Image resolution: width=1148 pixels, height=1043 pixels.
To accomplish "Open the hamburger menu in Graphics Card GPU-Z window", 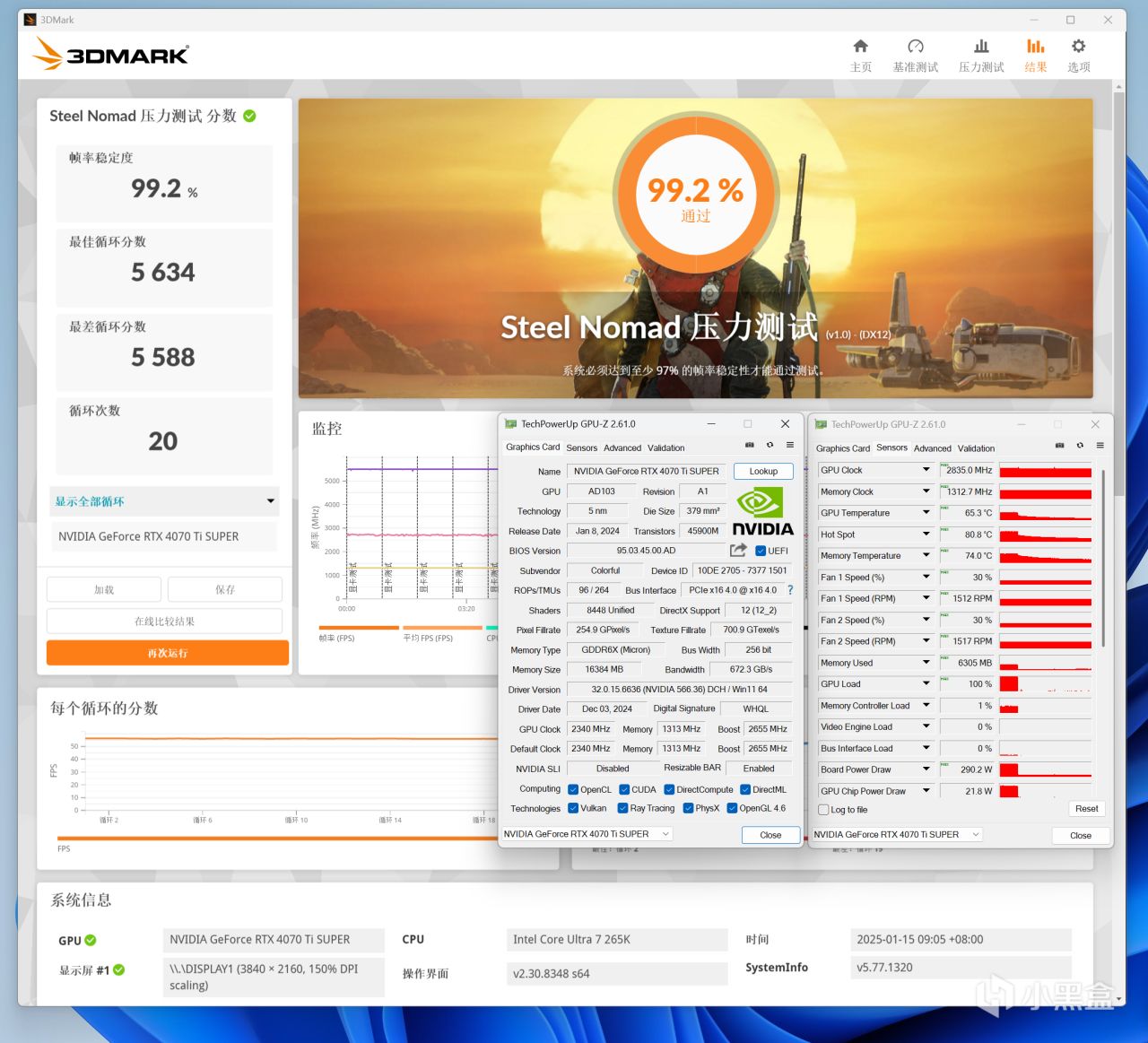I will 790,445.
